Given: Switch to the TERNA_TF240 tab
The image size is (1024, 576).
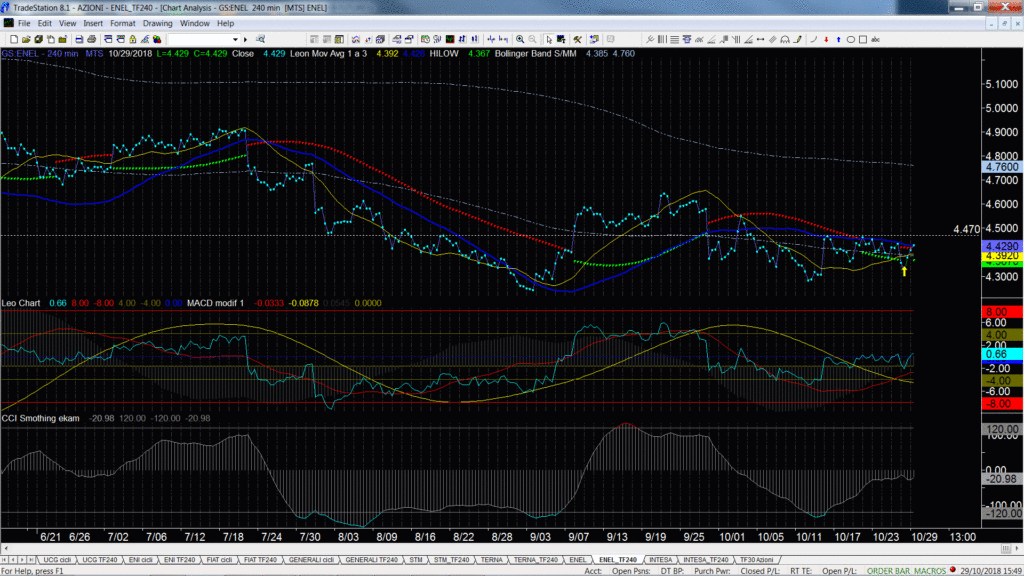Looking at the screenshot, I should point(536,560).
